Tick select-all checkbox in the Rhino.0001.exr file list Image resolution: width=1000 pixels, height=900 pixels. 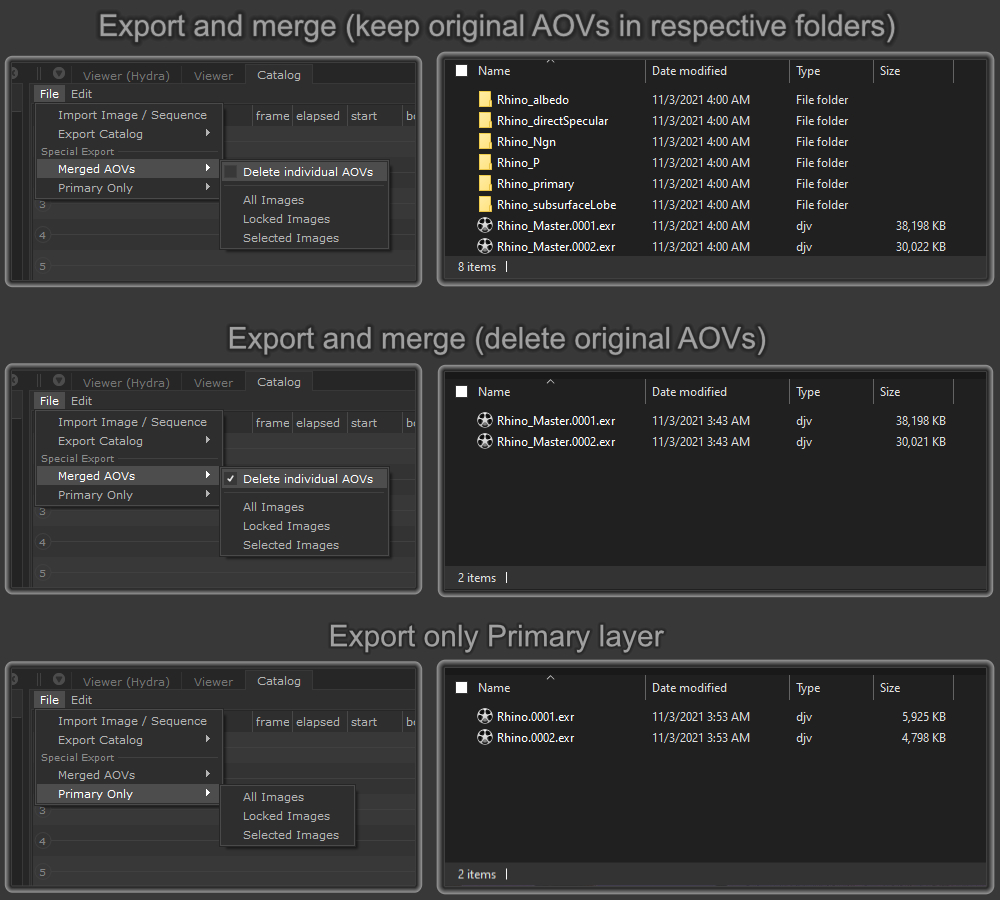462,688
